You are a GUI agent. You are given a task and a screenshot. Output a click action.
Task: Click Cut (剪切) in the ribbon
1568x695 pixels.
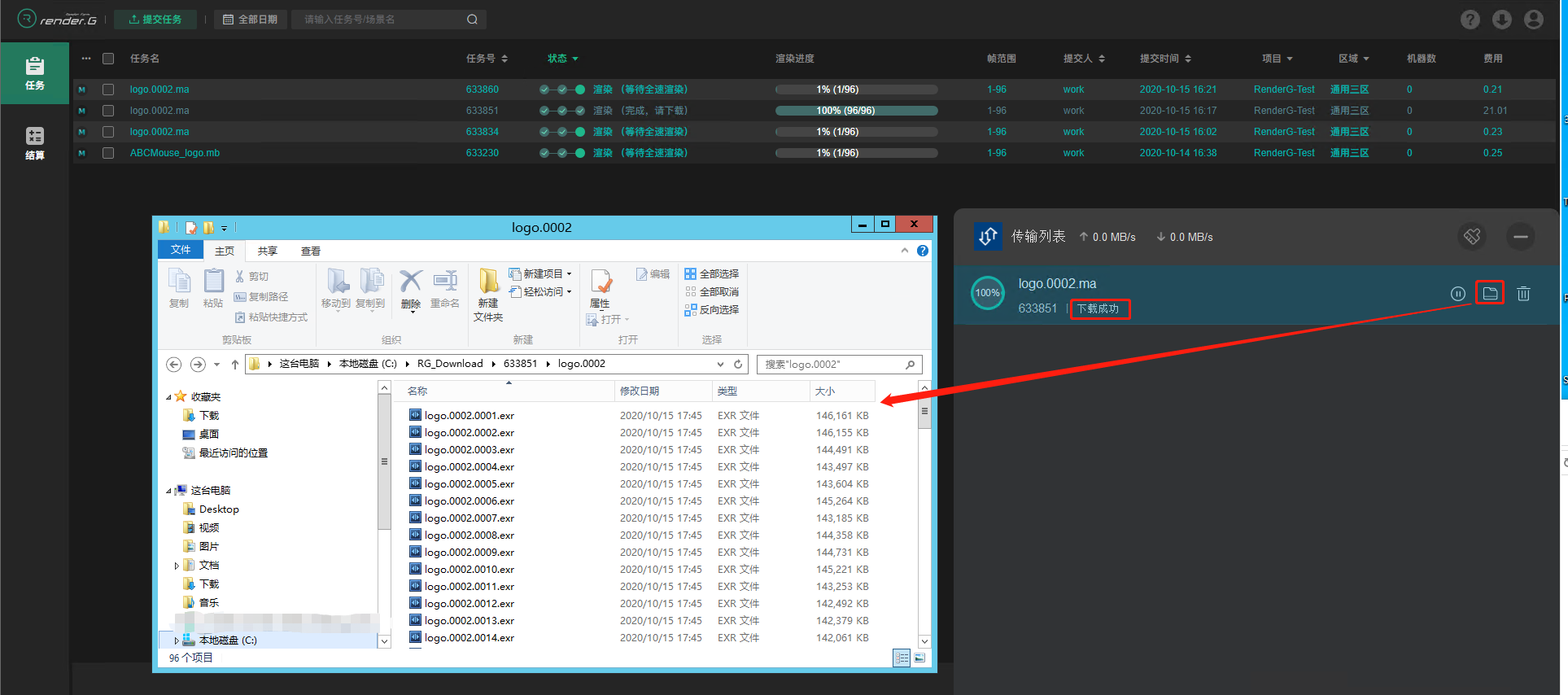(251, 277)
